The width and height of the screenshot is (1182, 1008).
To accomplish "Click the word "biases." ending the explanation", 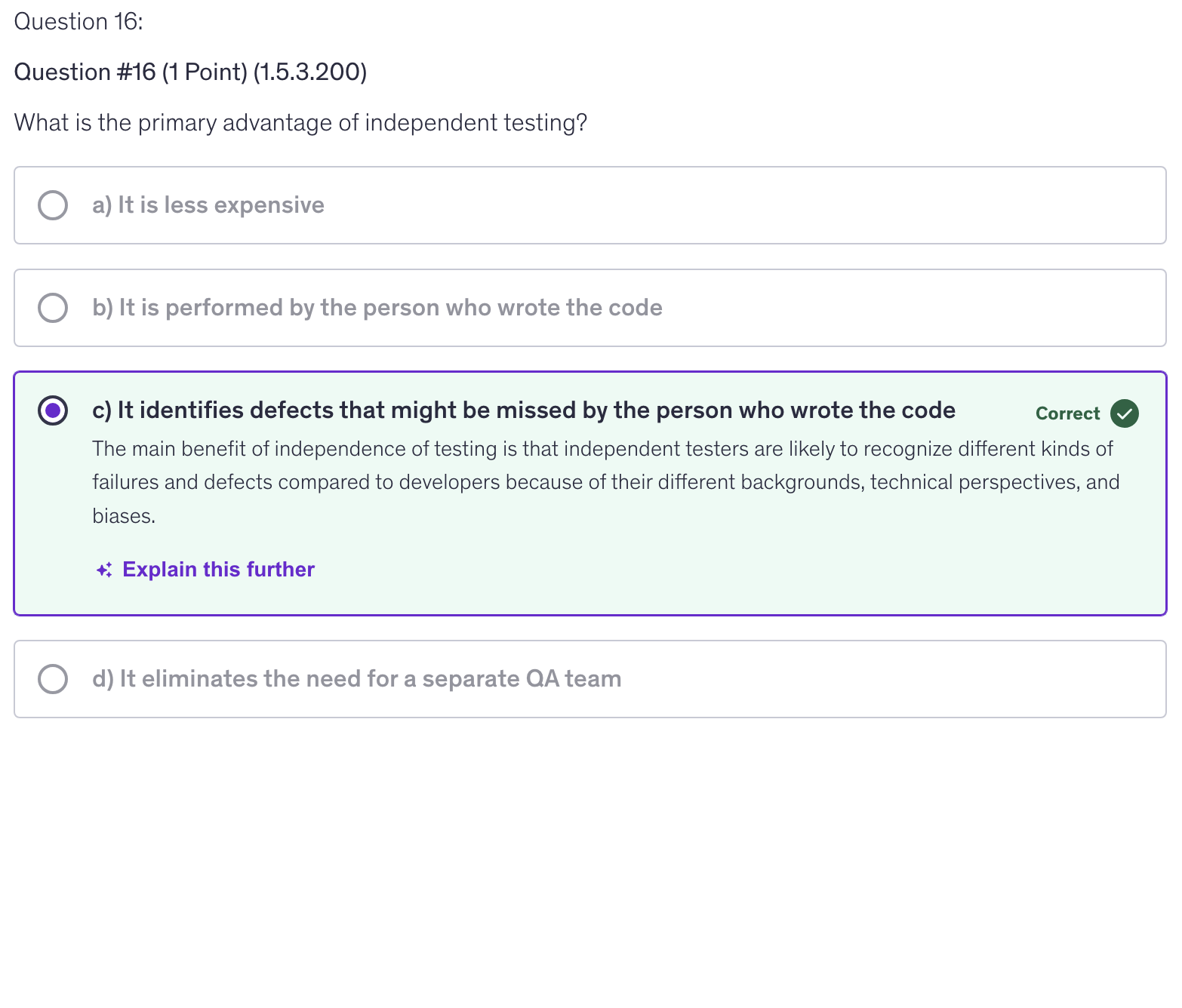I will point(124,516).
